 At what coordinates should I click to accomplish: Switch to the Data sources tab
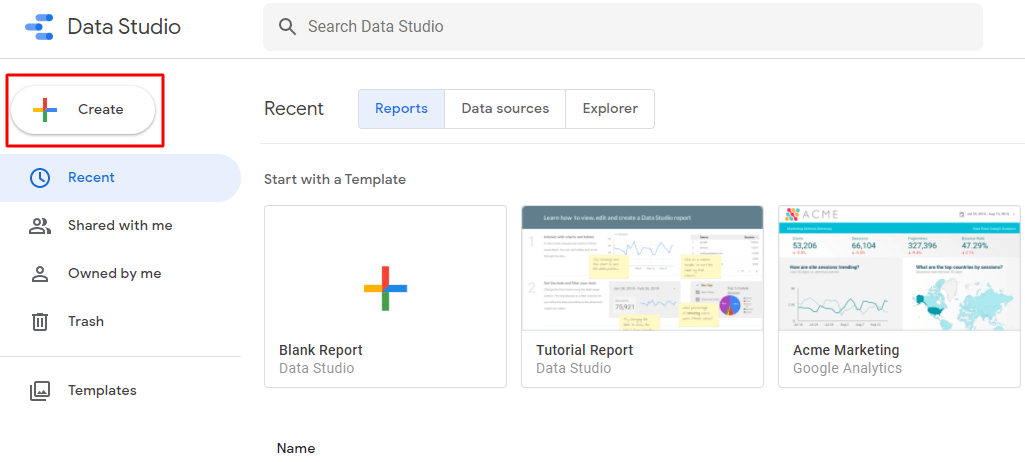505,109
